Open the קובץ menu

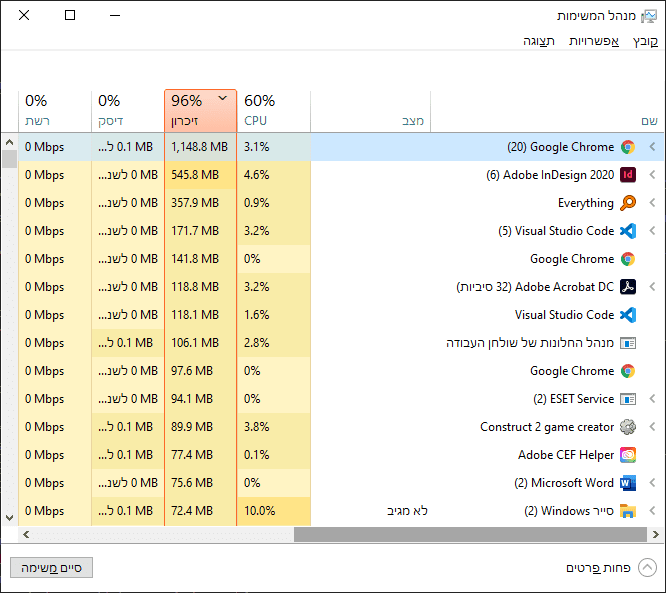click(646, 41)
